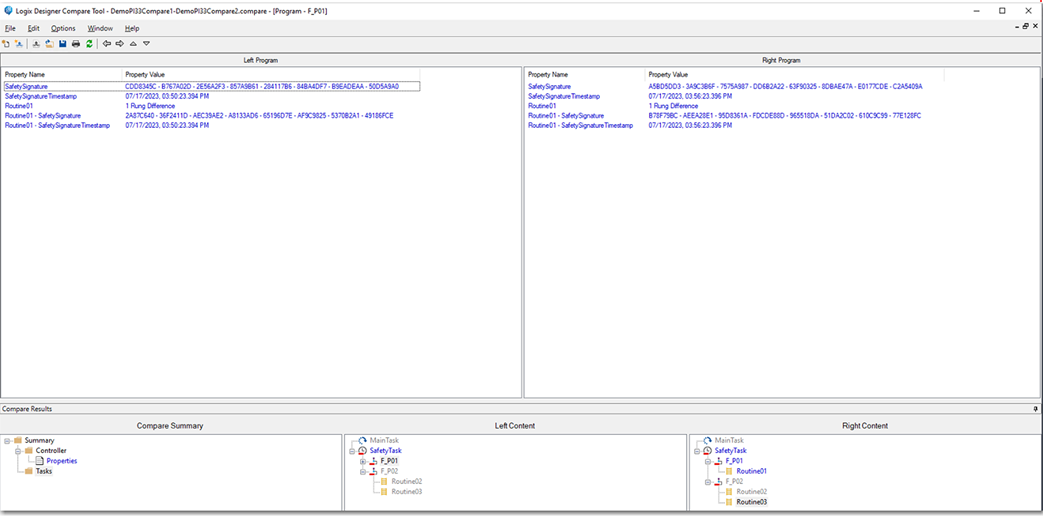Click the Save (blue floppy disk) icon
Screen dimensions: 1043x516
63,44
